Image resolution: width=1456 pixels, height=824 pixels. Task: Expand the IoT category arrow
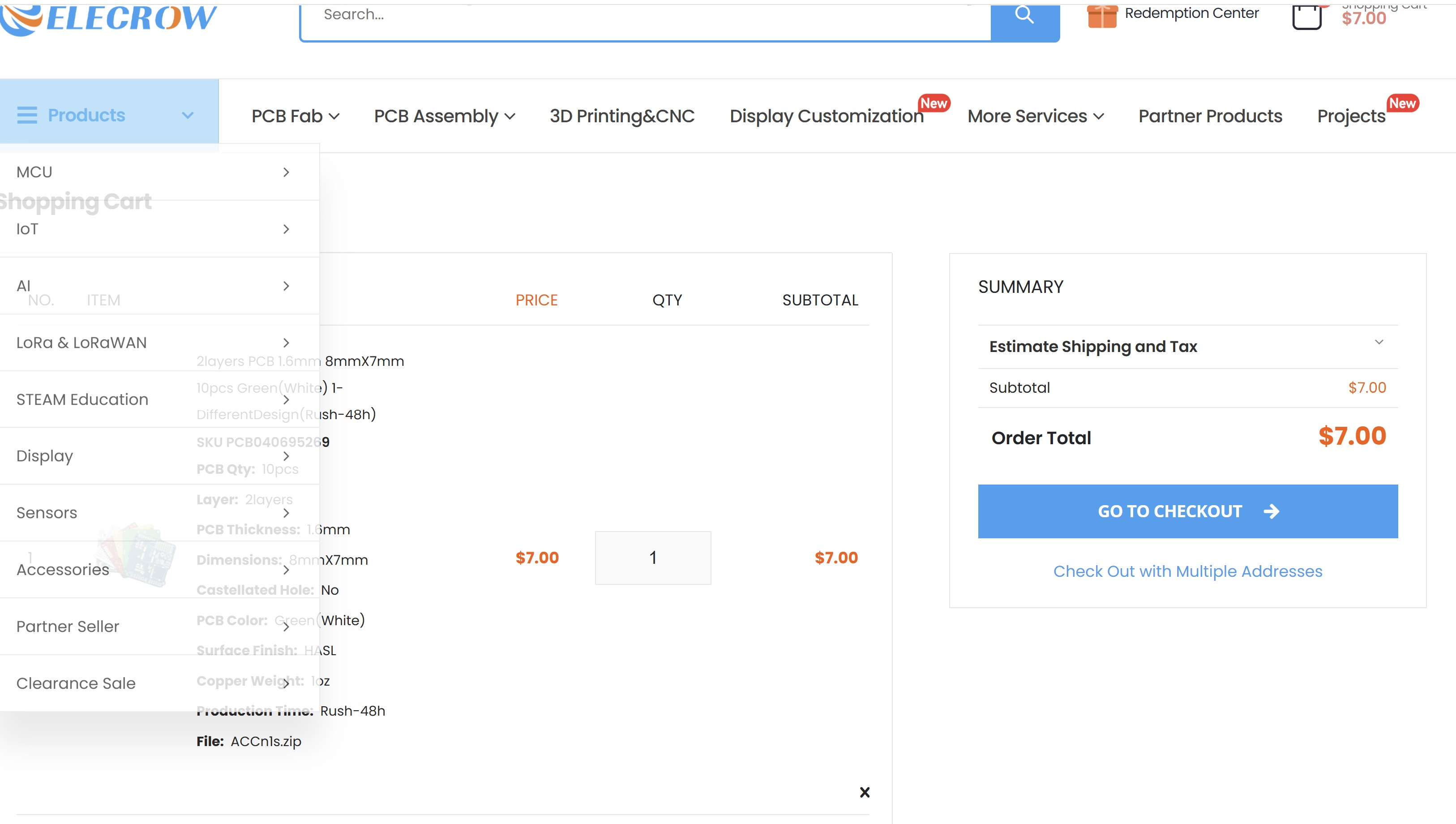tap(286, 229)
